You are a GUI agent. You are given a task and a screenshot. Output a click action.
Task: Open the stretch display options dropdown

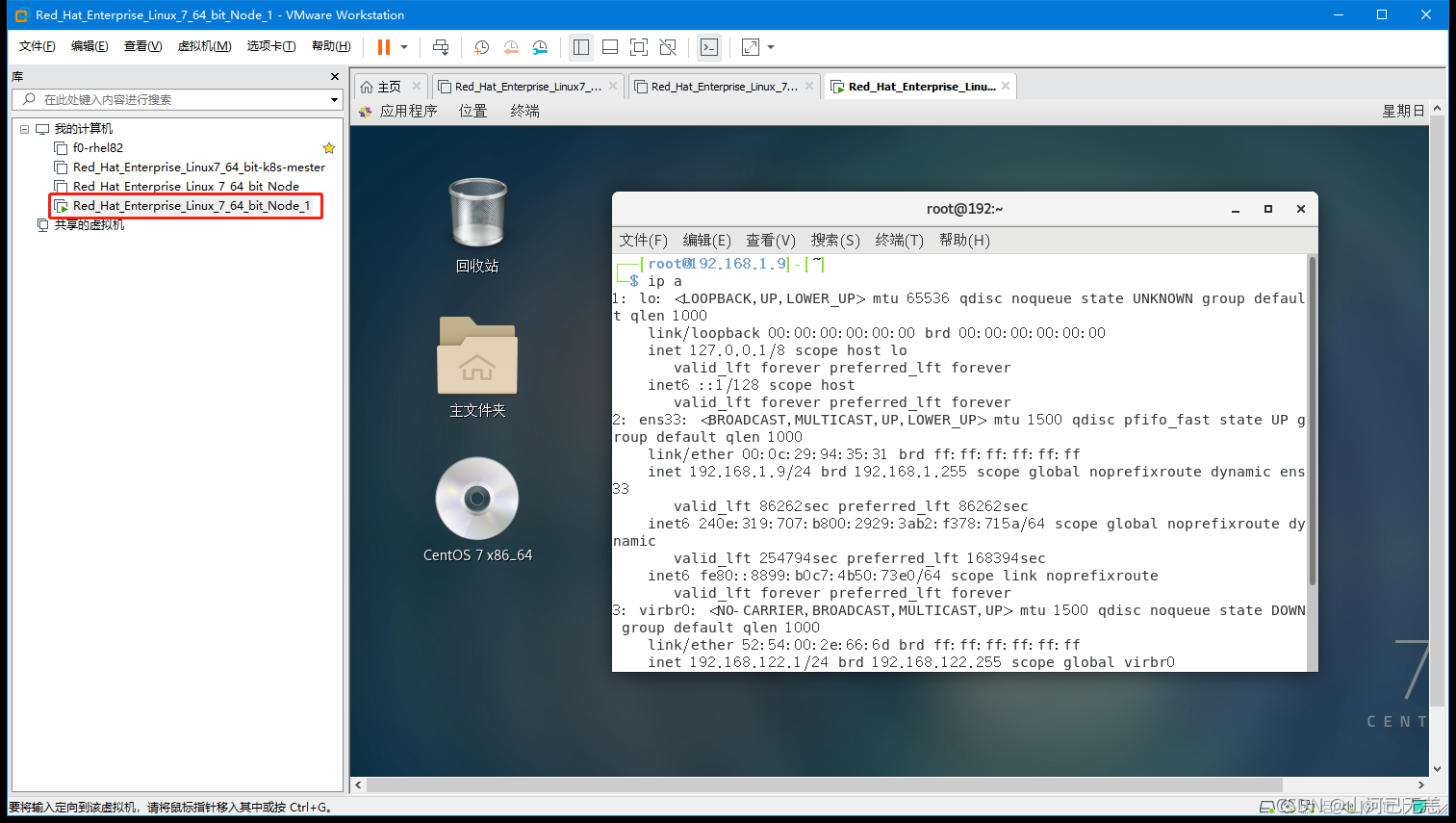click(x=771, y=47)
